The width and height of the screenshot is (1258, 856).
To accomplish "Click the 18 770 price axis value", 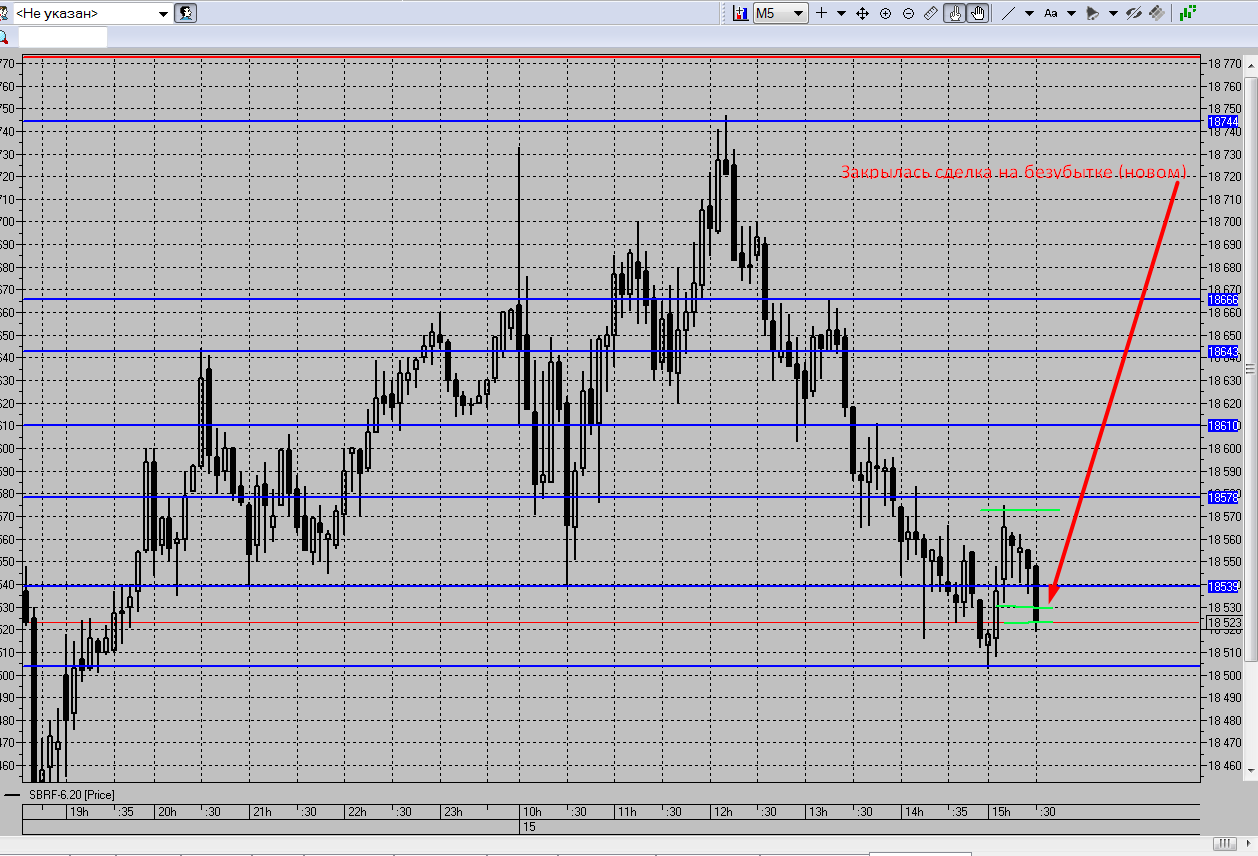I will 1223,63.
